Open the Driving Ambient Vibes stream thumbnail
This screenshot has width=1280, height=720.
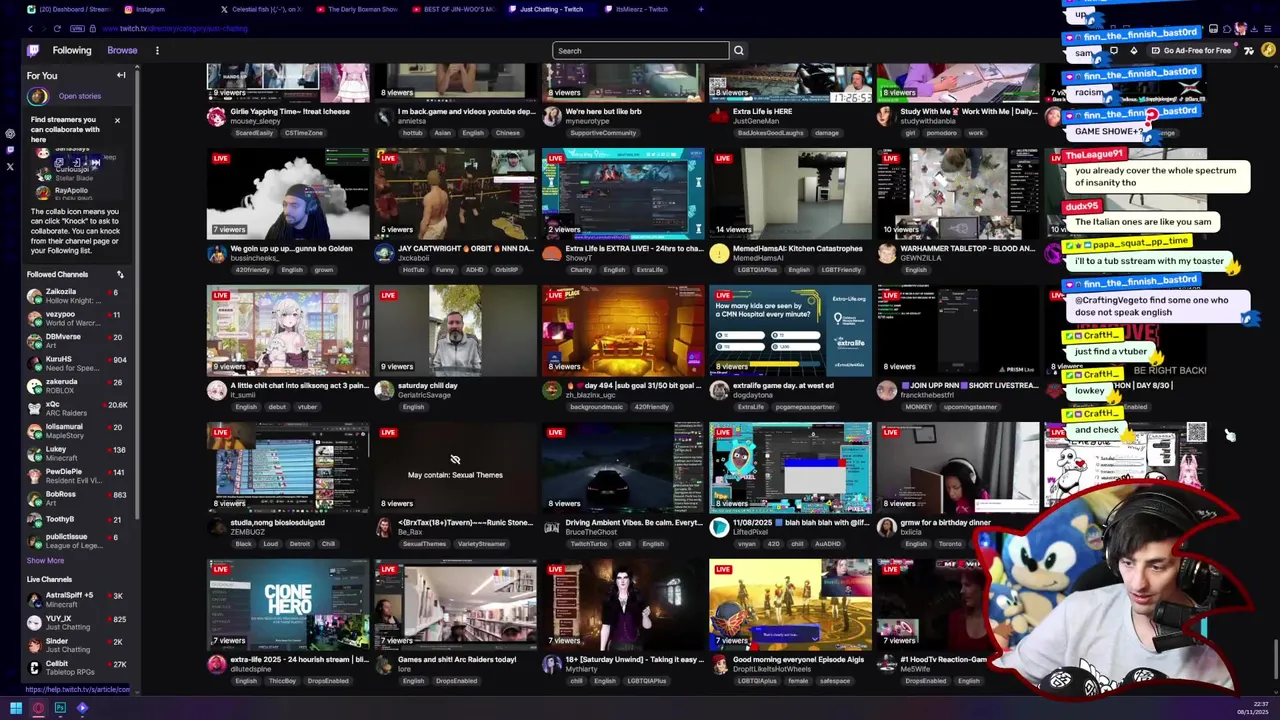tap(623, 468)
